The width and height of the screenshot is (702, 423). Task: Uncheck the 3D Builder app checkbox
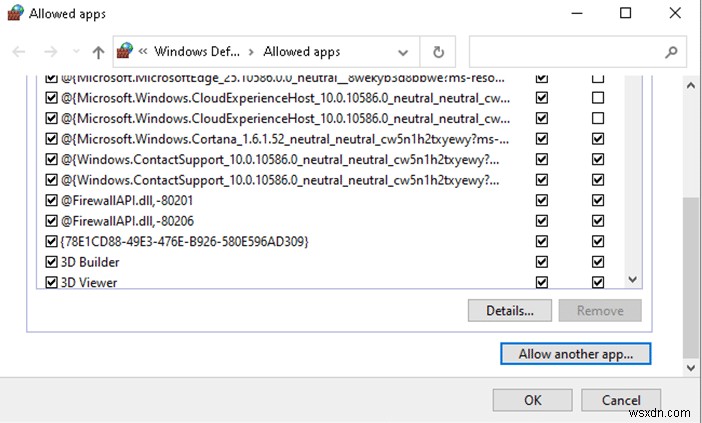click(52, 262)
